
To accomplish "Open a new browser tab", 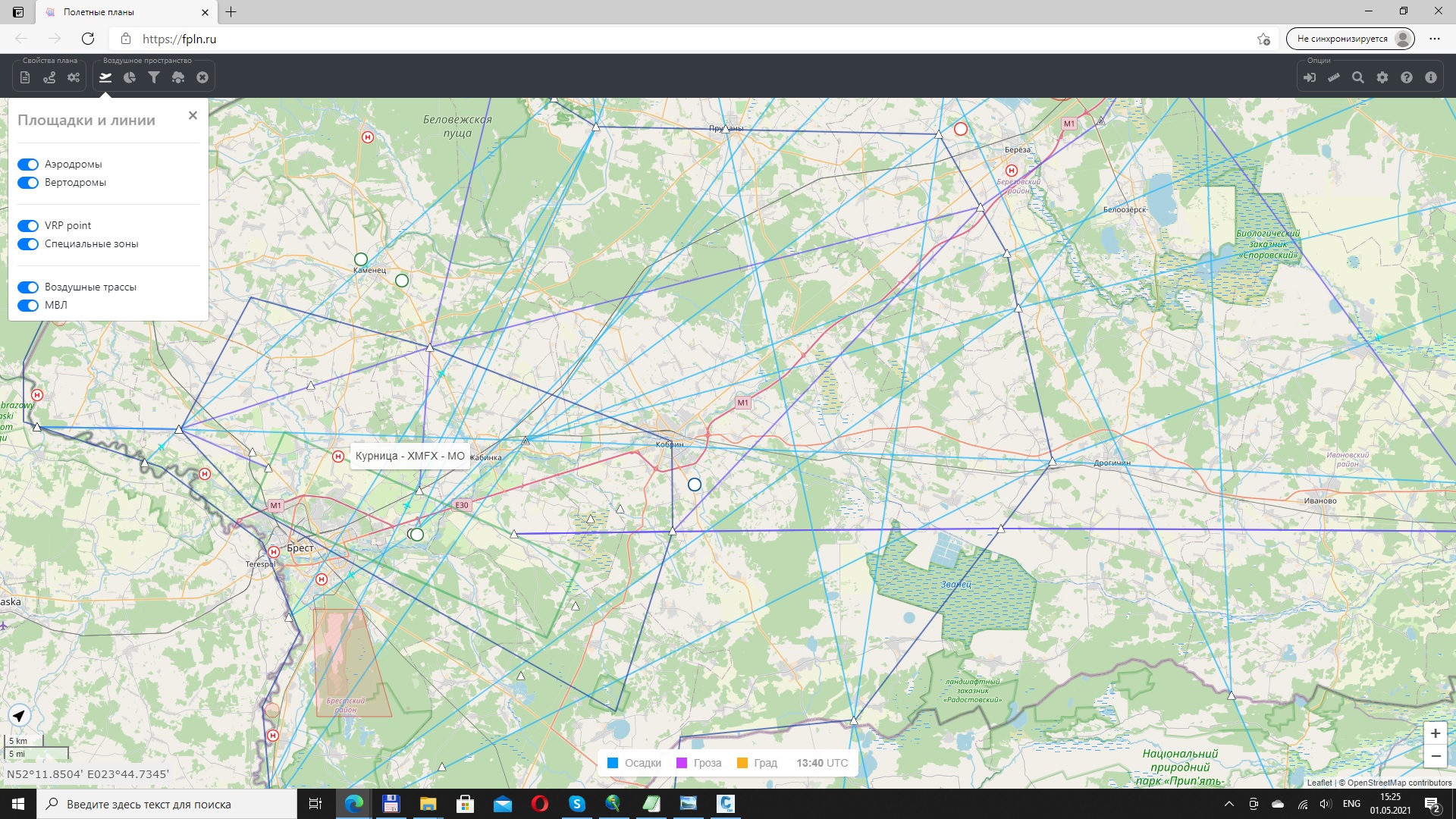I will 231,12.
